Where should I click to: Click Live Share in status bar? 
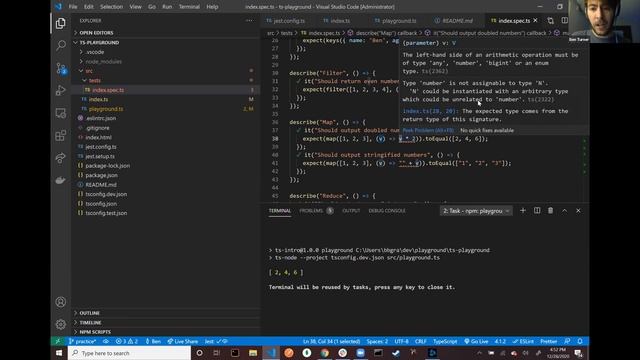182,341
